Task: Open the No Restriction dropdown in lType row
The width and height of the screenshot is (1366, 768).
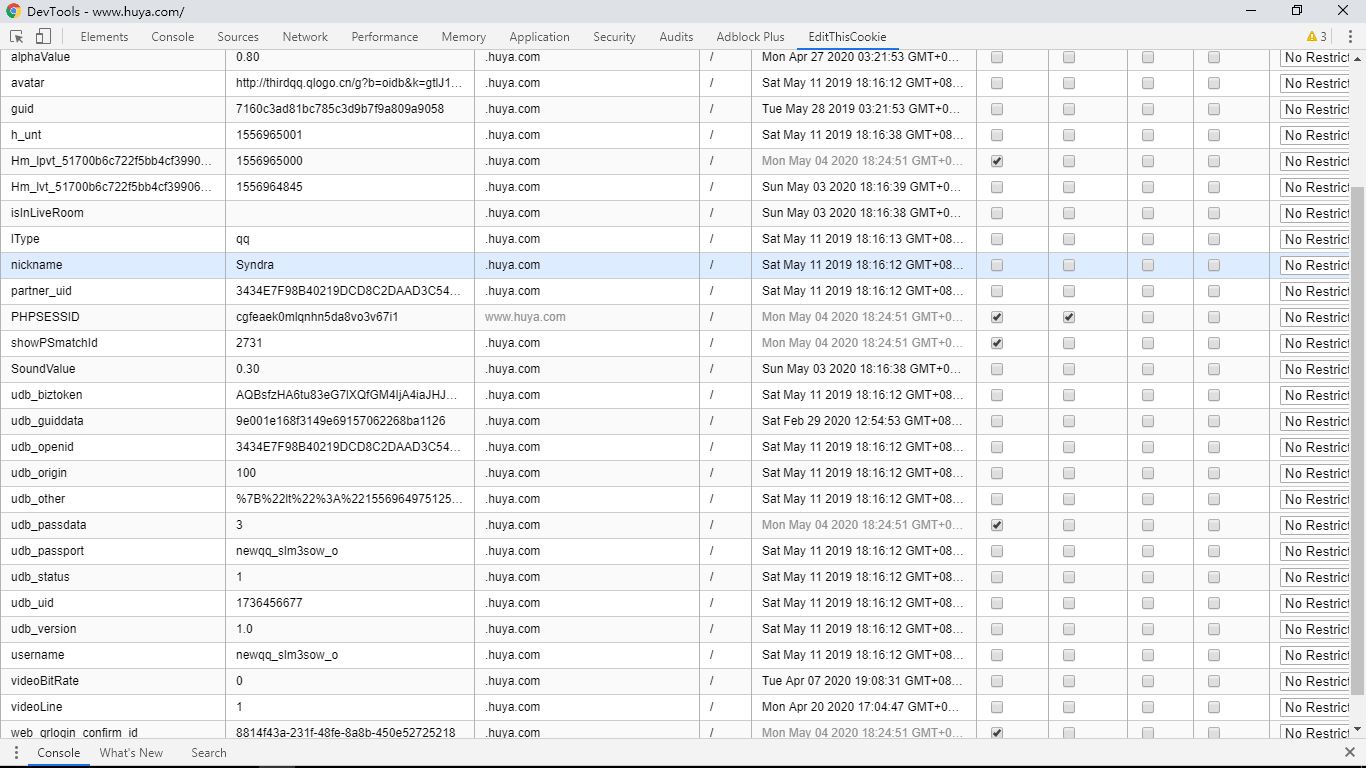Action: (1315, 239)
